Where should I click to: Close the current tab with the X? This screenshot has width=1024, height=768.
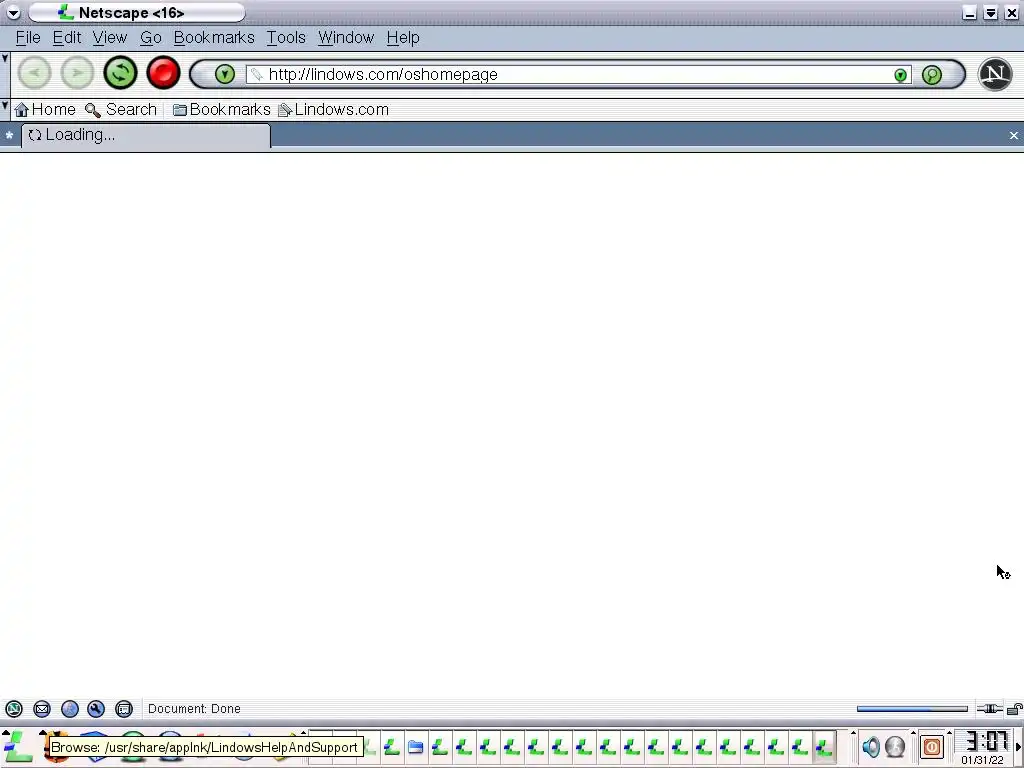pos(1014,135)
